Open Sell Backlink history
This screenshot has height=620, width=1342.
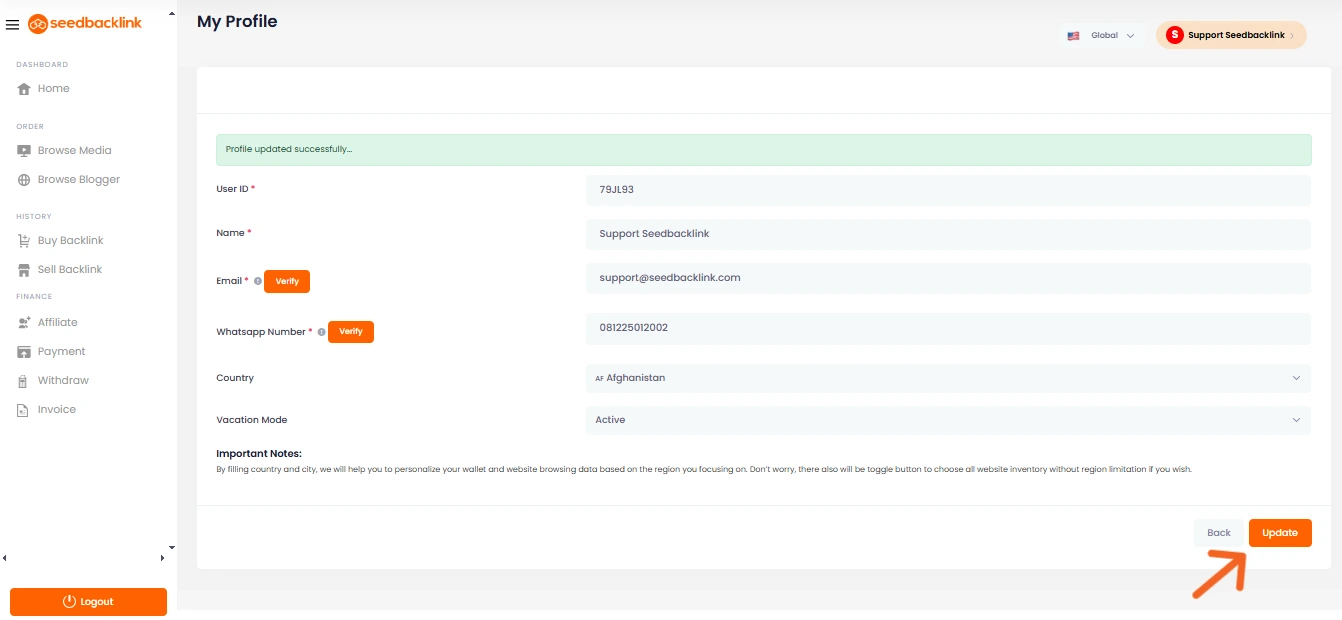point(70,270)
